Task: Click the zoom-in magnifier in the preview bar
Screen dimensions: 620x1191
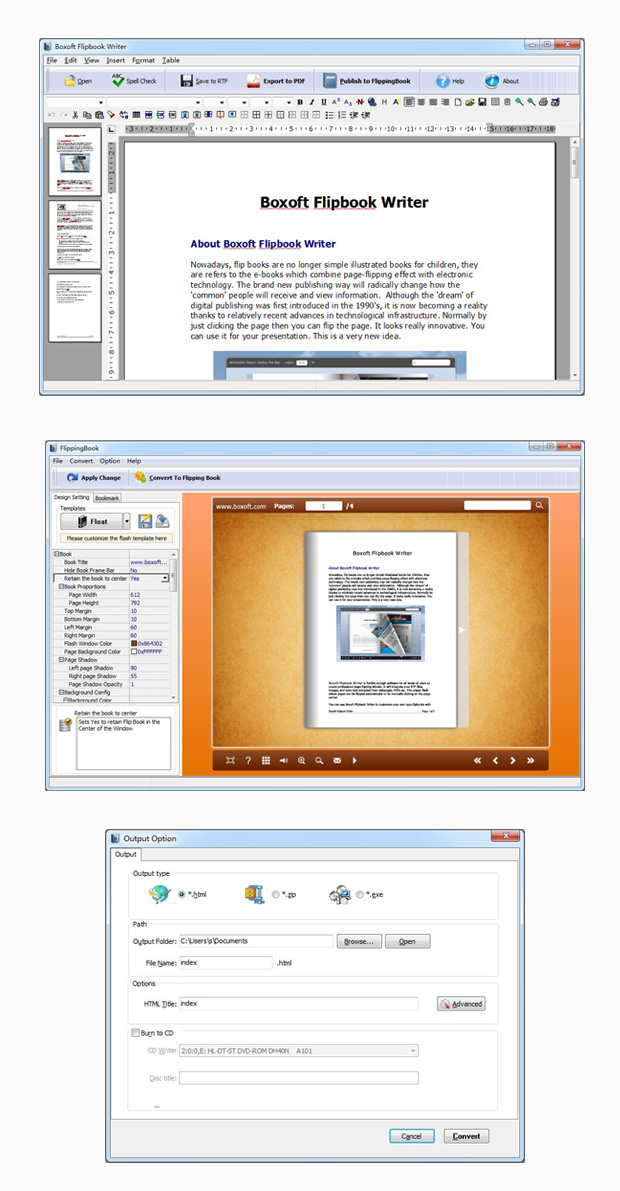Action: [302, 760]
